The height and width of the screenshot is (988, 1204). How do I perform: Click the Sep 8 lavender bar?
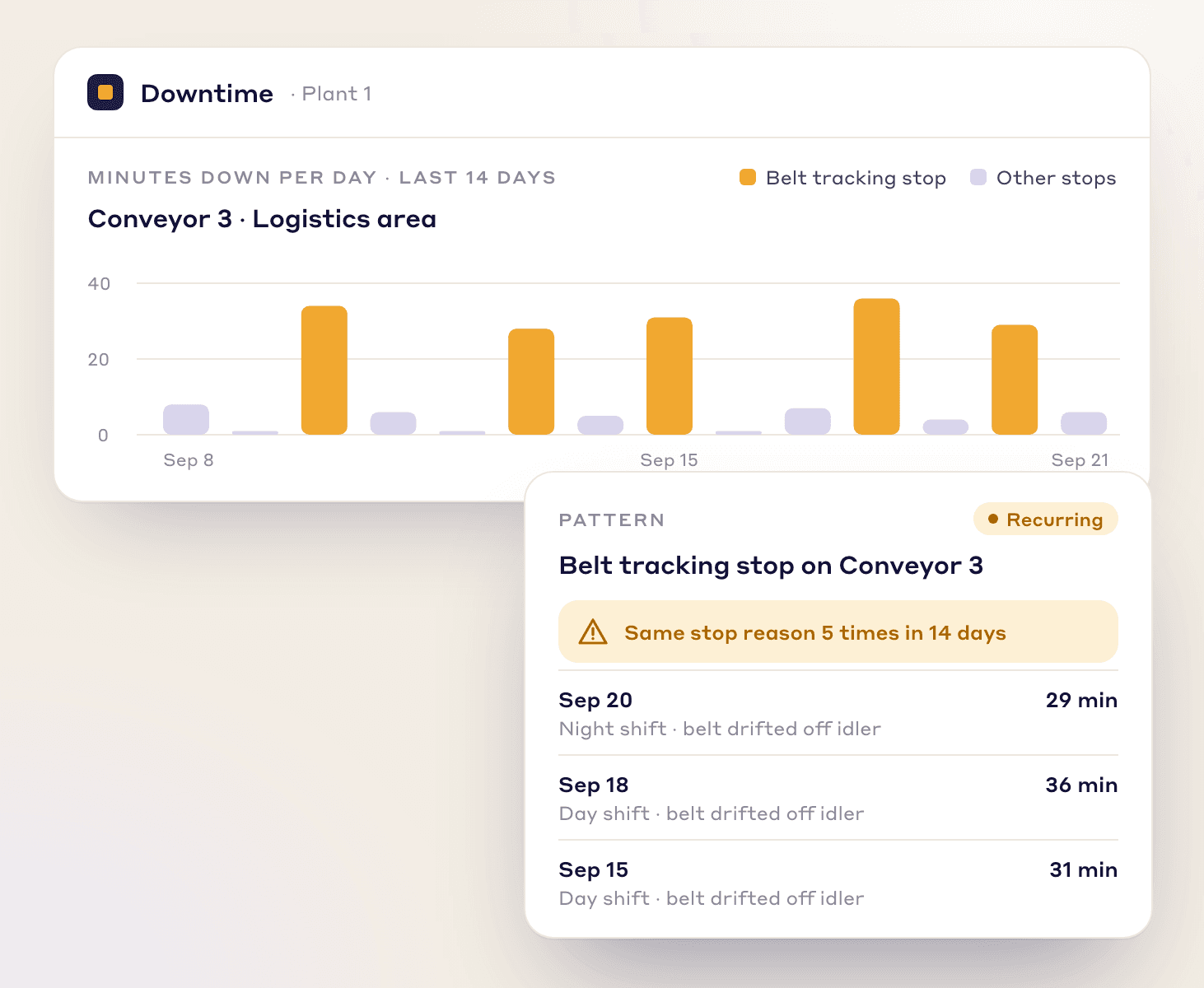[186, 419]
